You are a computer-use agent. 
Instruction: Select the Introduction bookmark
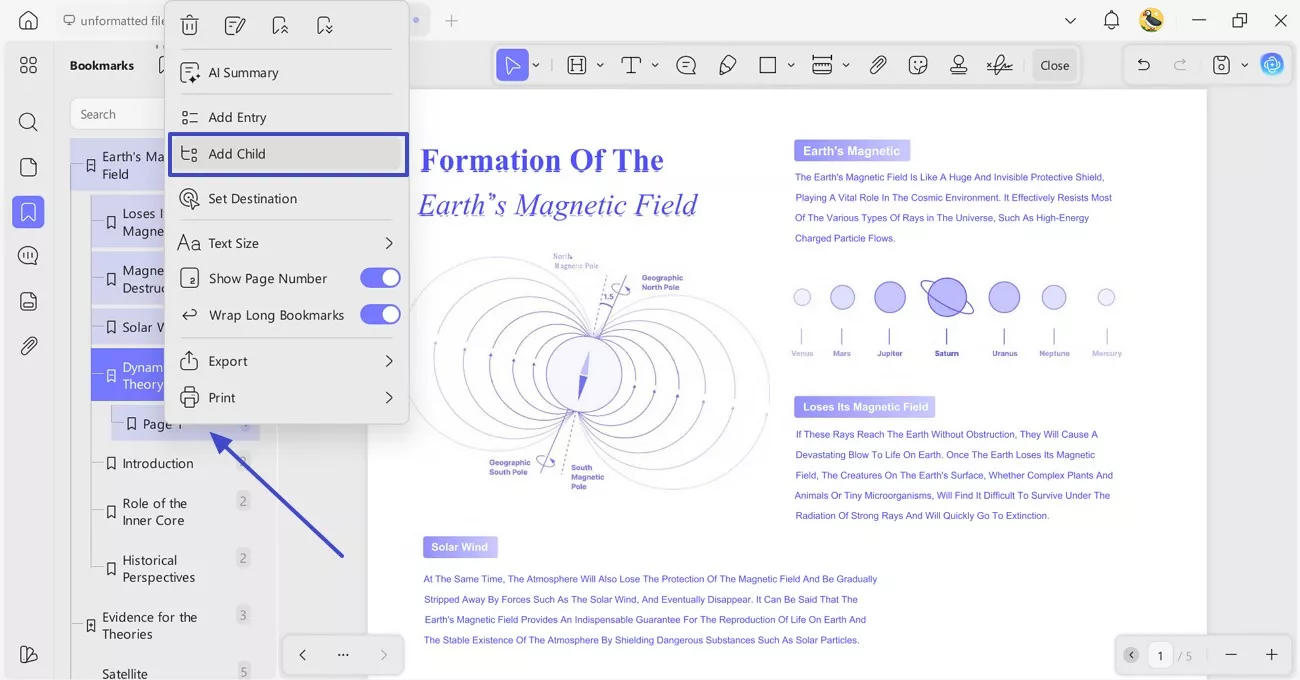pyautogui.click(x=157, y=463)
